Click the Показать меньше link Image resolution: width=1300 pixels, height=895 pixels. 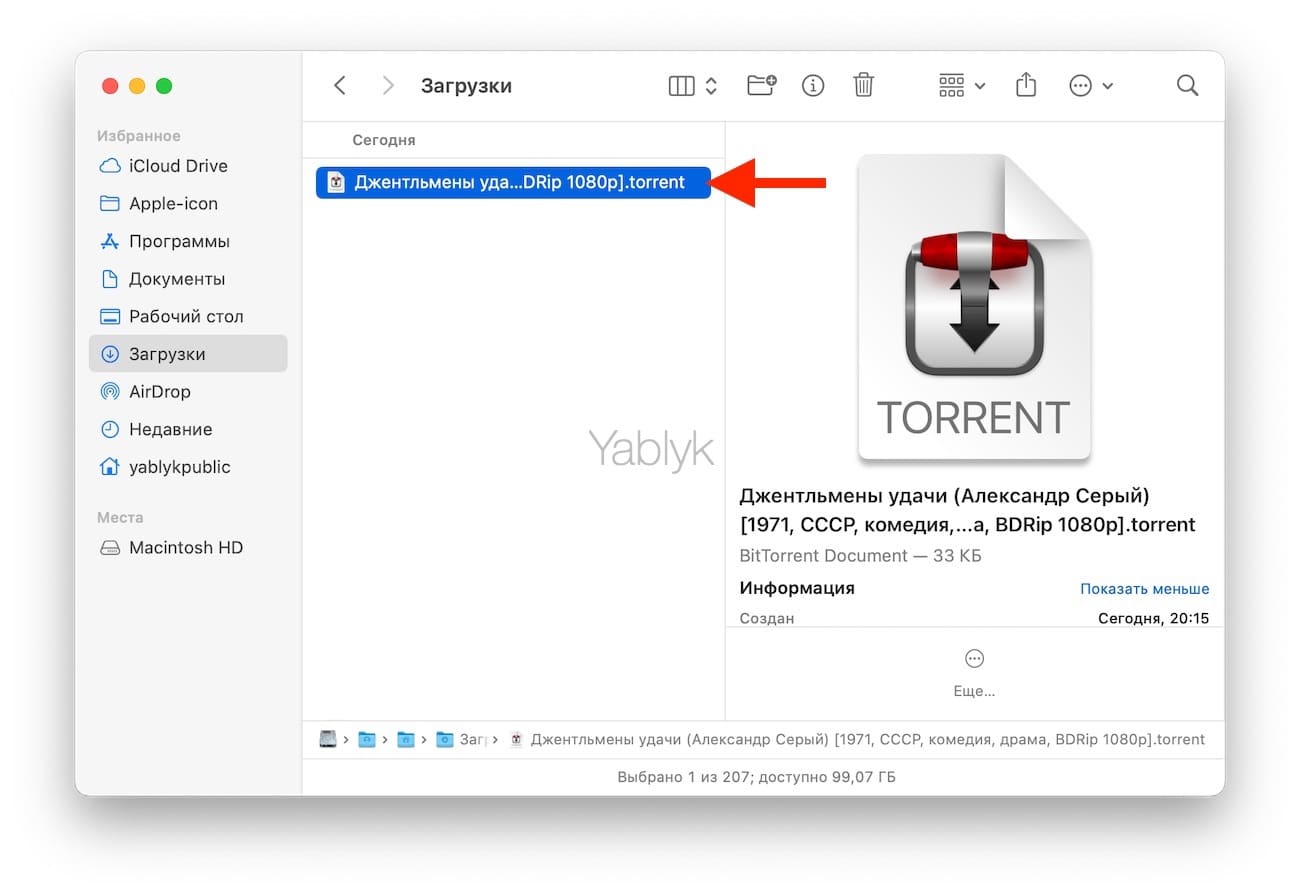pyautogui.click(x=1144, y=589)
